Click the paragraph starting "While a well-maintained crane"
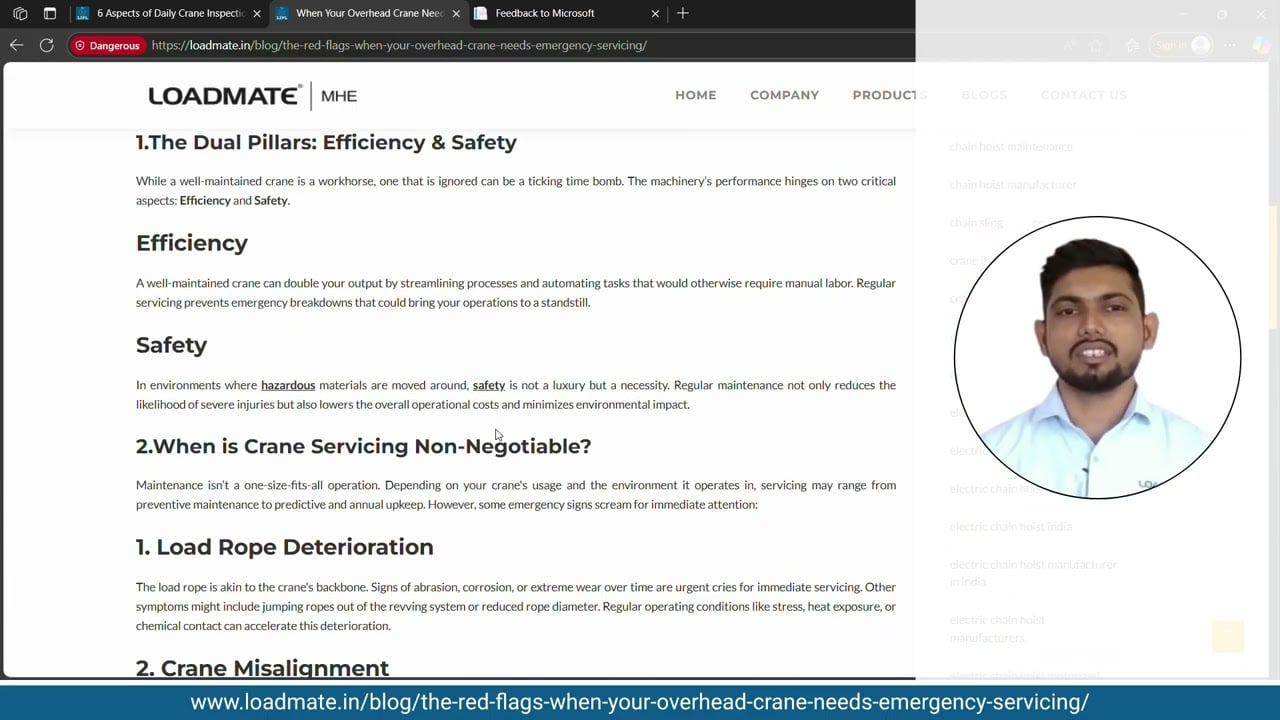This screenshot has width=1280, height=720. [x=516, y=191]
